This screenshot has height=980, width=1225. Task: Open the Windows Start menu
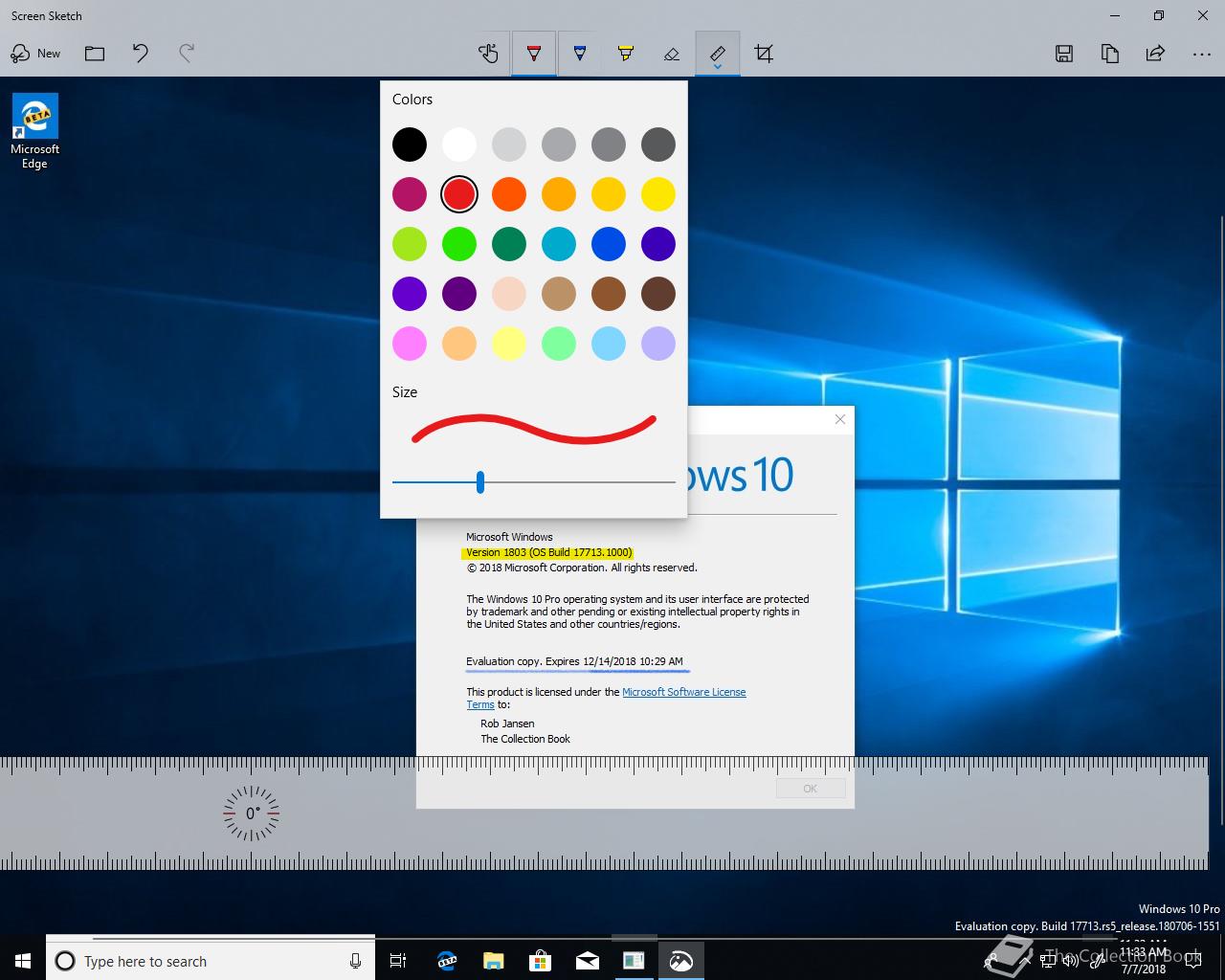[23, 961]
